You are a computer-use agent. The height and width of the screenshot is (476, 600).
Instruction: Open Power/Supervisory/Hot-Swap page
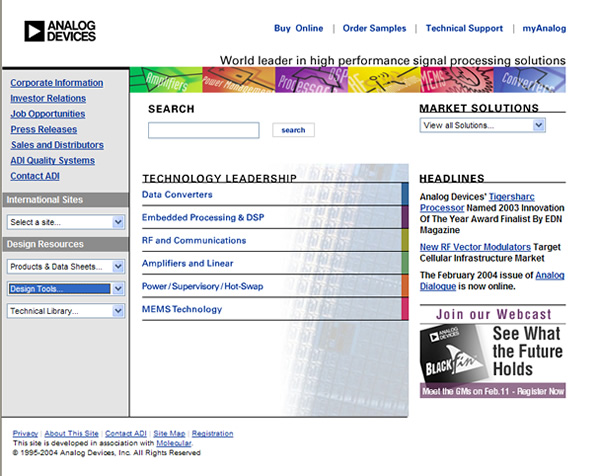click(x=202, y=286)
